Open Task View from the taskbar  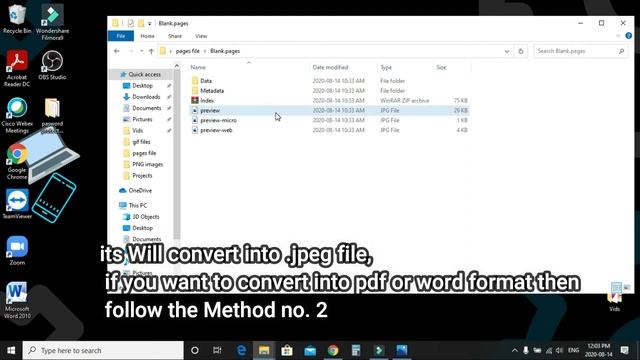(x=217, y=350)
